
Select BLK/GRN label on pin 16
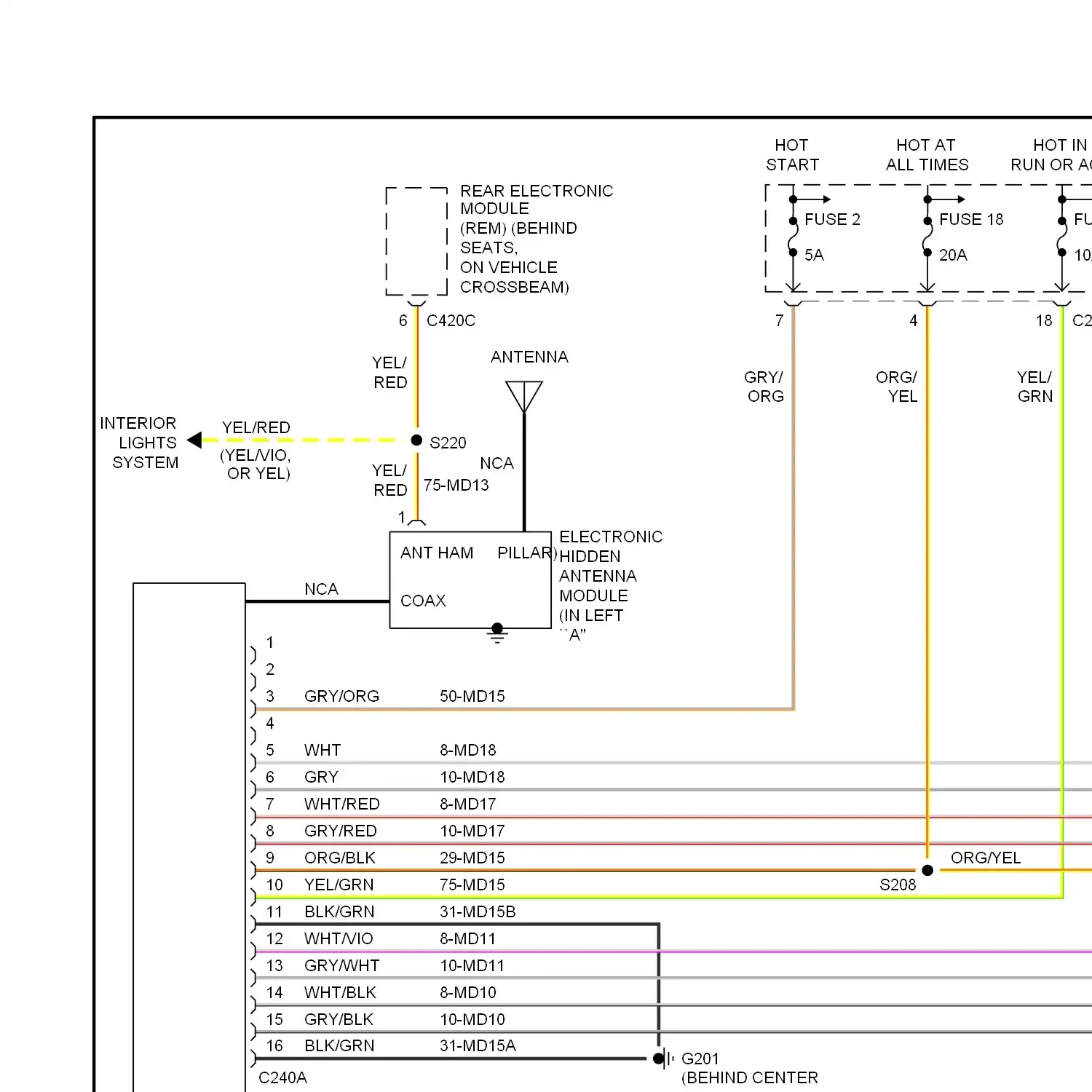click(339, 1045)
